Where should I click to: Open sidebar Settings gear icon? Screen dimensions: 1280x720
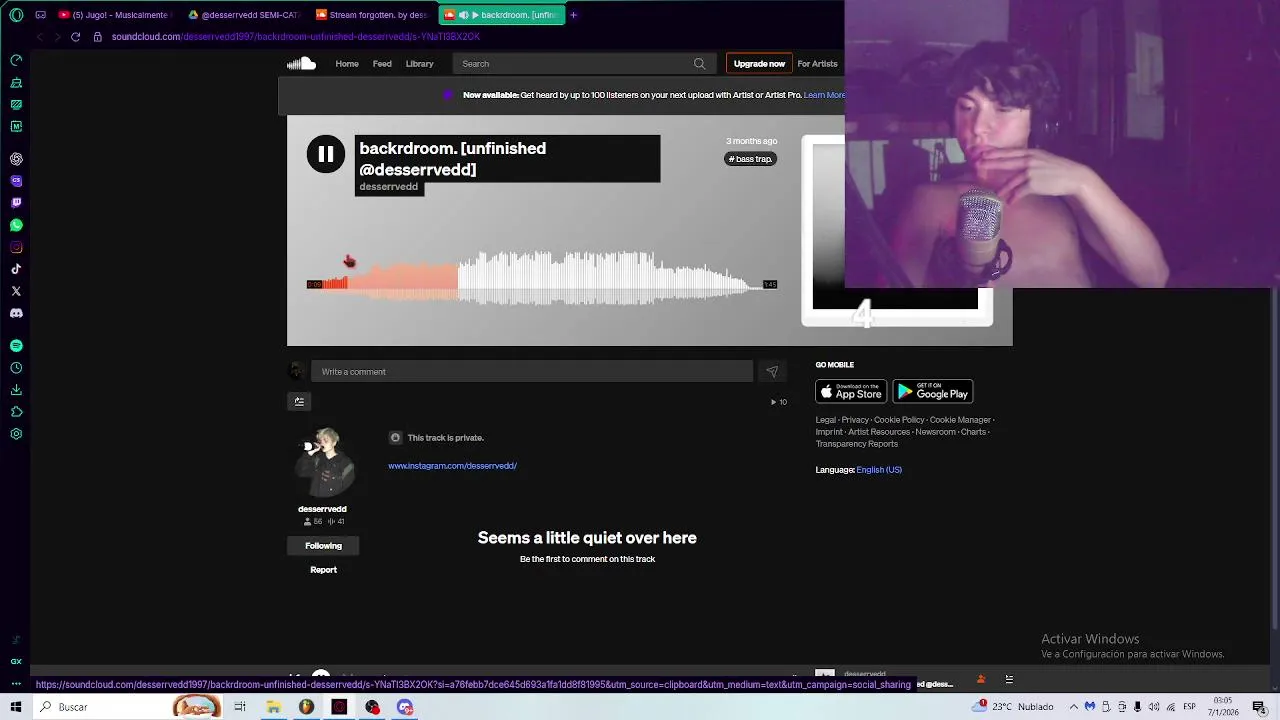coord(16,434)
